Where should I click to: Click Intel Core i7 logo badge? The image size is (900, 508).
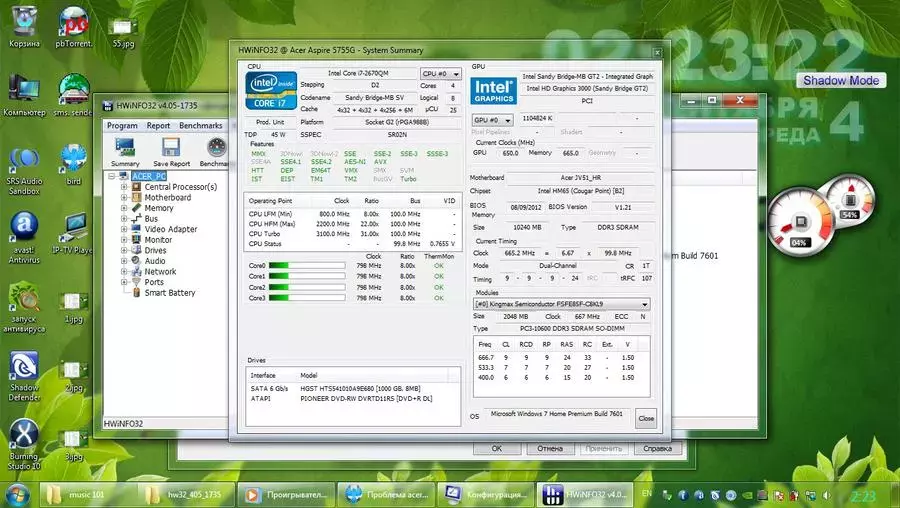[271, 90]
